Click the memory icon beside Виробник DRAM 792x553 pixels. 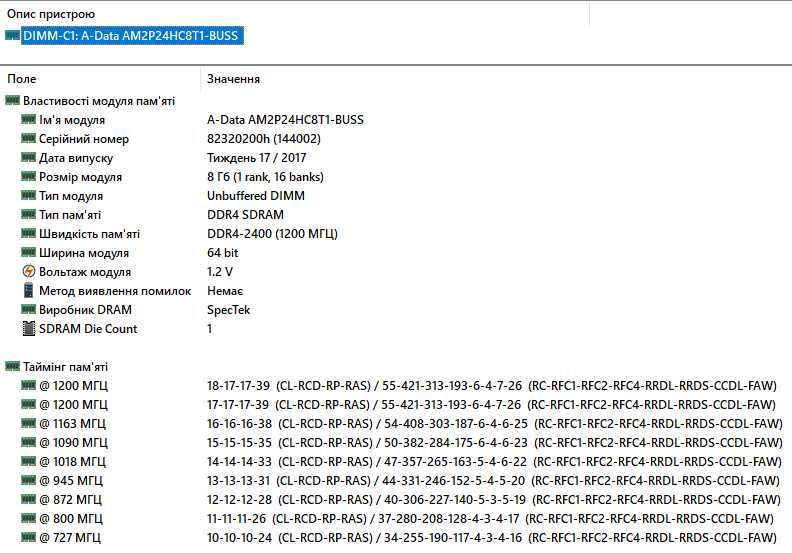point(28,309)
